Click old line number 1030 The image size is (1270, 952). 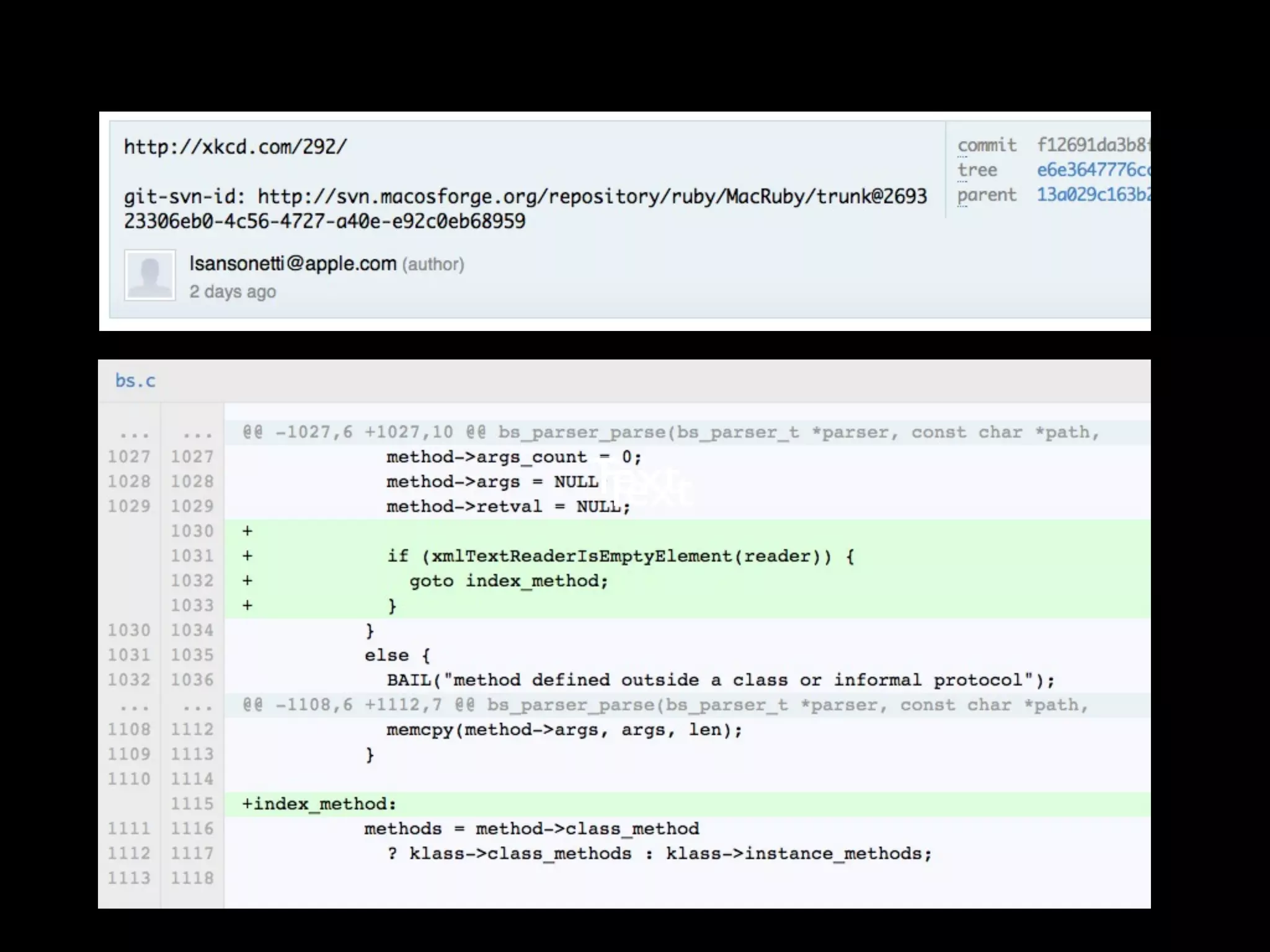click(129, 630)
